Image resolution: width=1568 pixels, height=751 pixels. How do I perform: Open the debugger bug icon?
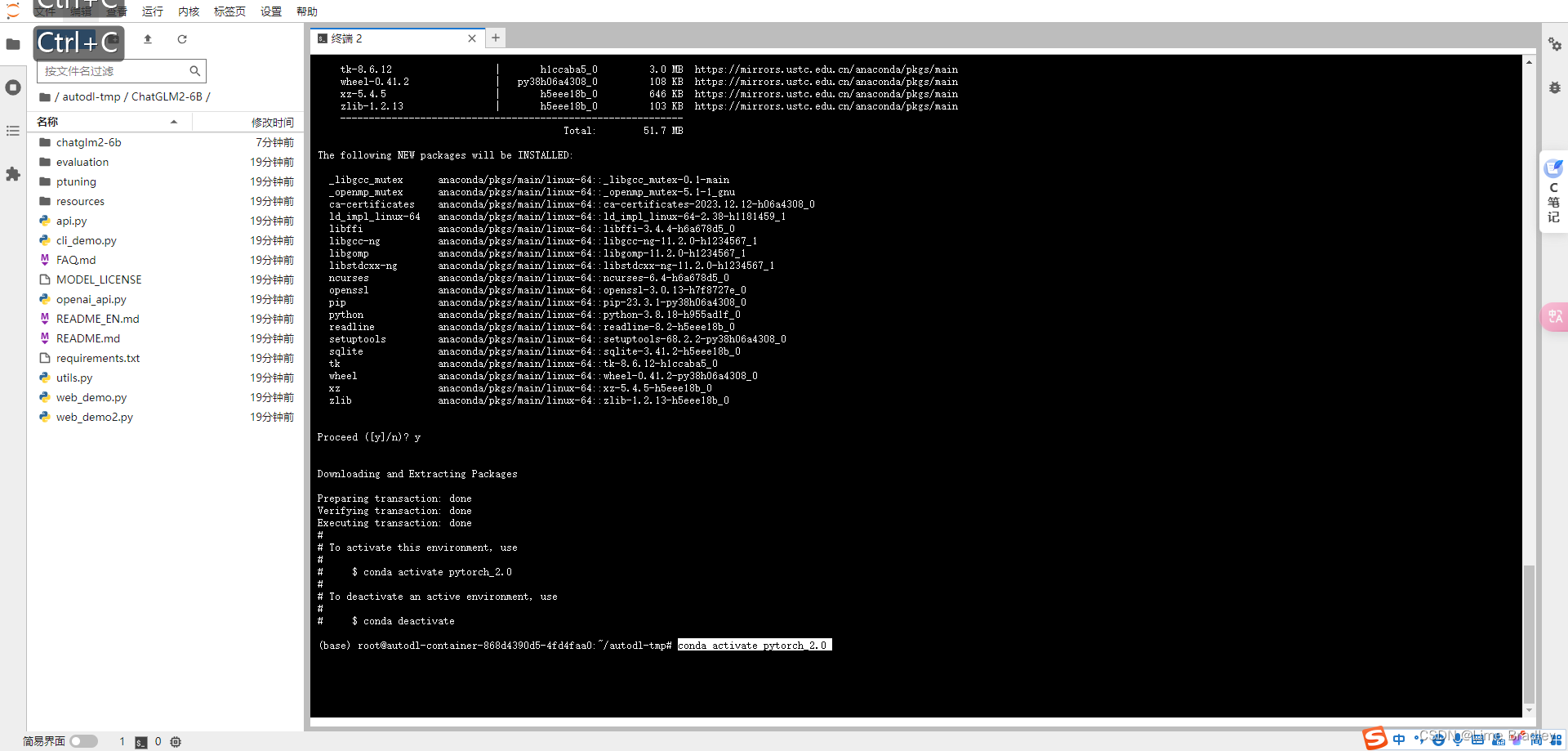[1554, 87]
